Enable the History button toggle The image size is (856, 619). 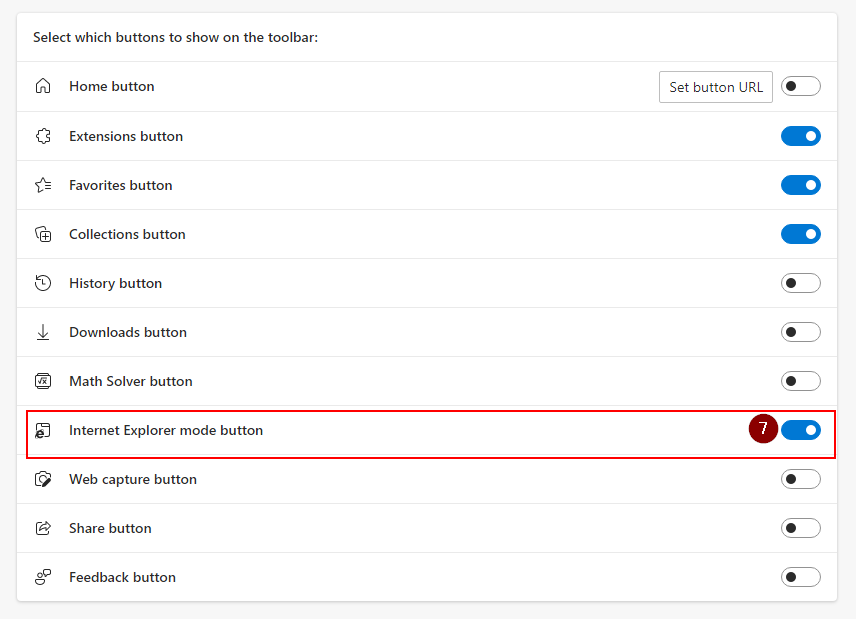tap(800, 283)
